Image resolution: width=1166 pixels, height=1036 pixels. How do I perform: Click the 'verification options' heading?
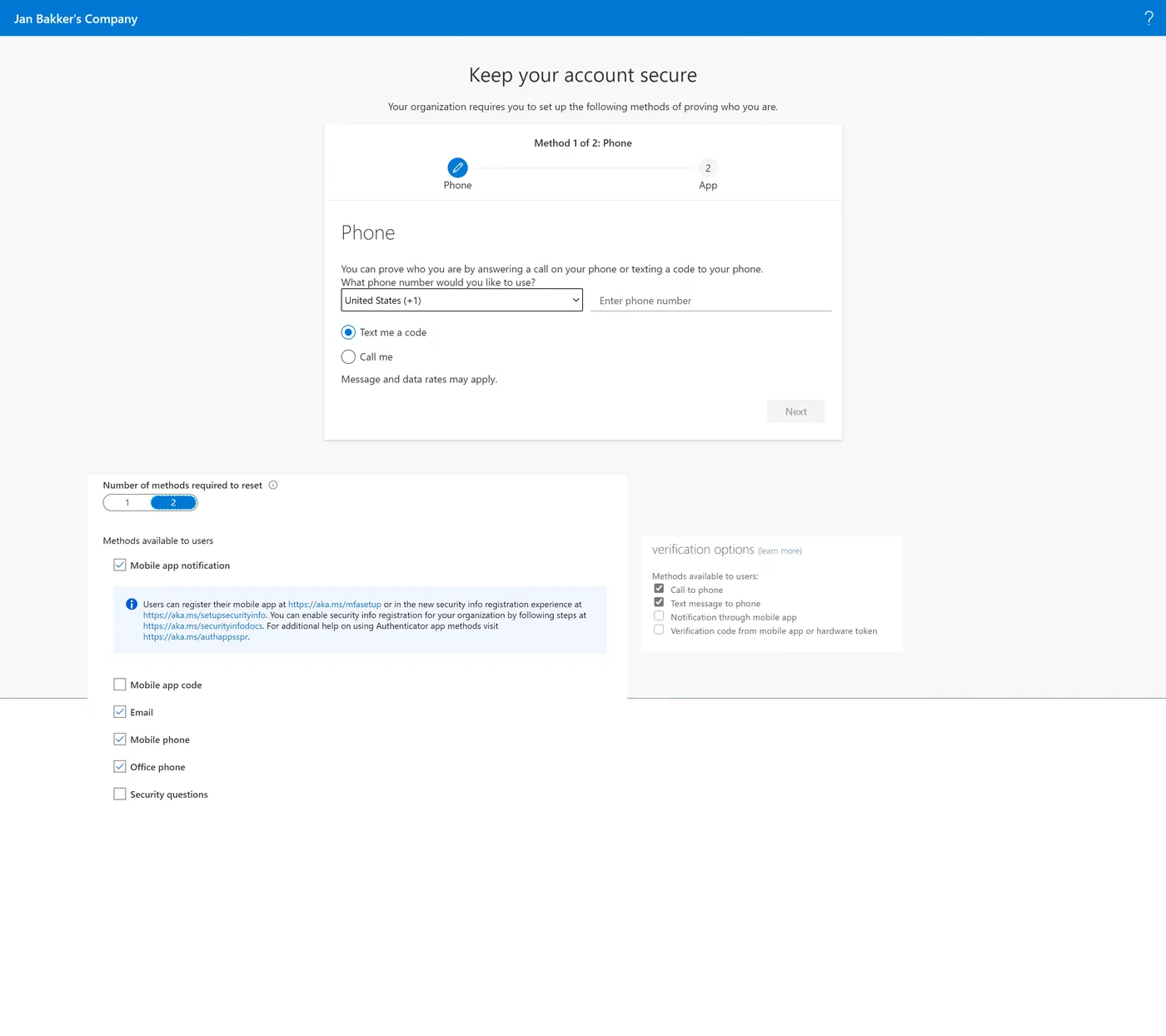(x=703, y=550)
